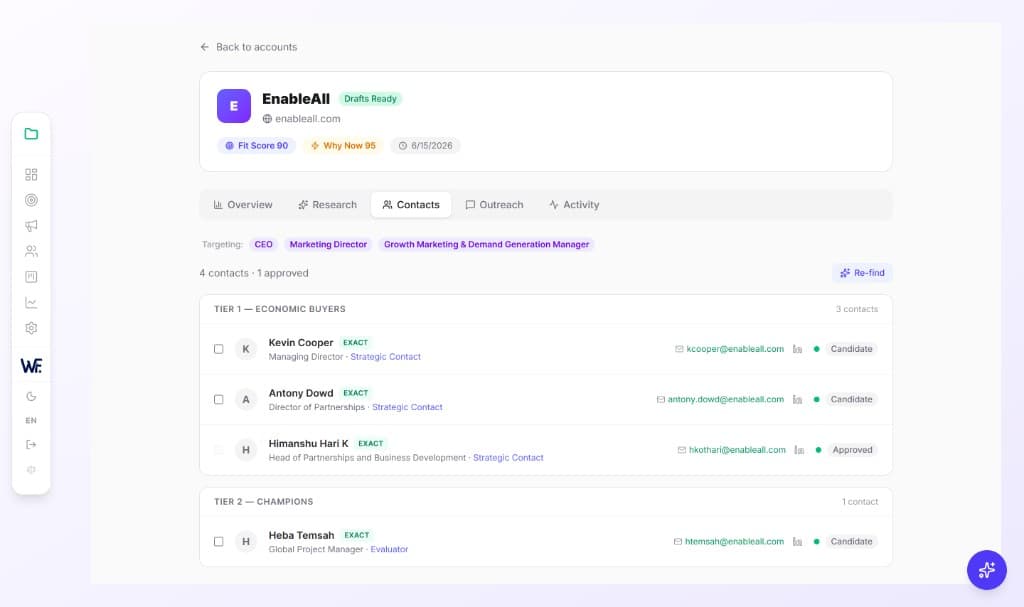Click the Re-find button
The image size is (1024, 607).
(862, 273)
